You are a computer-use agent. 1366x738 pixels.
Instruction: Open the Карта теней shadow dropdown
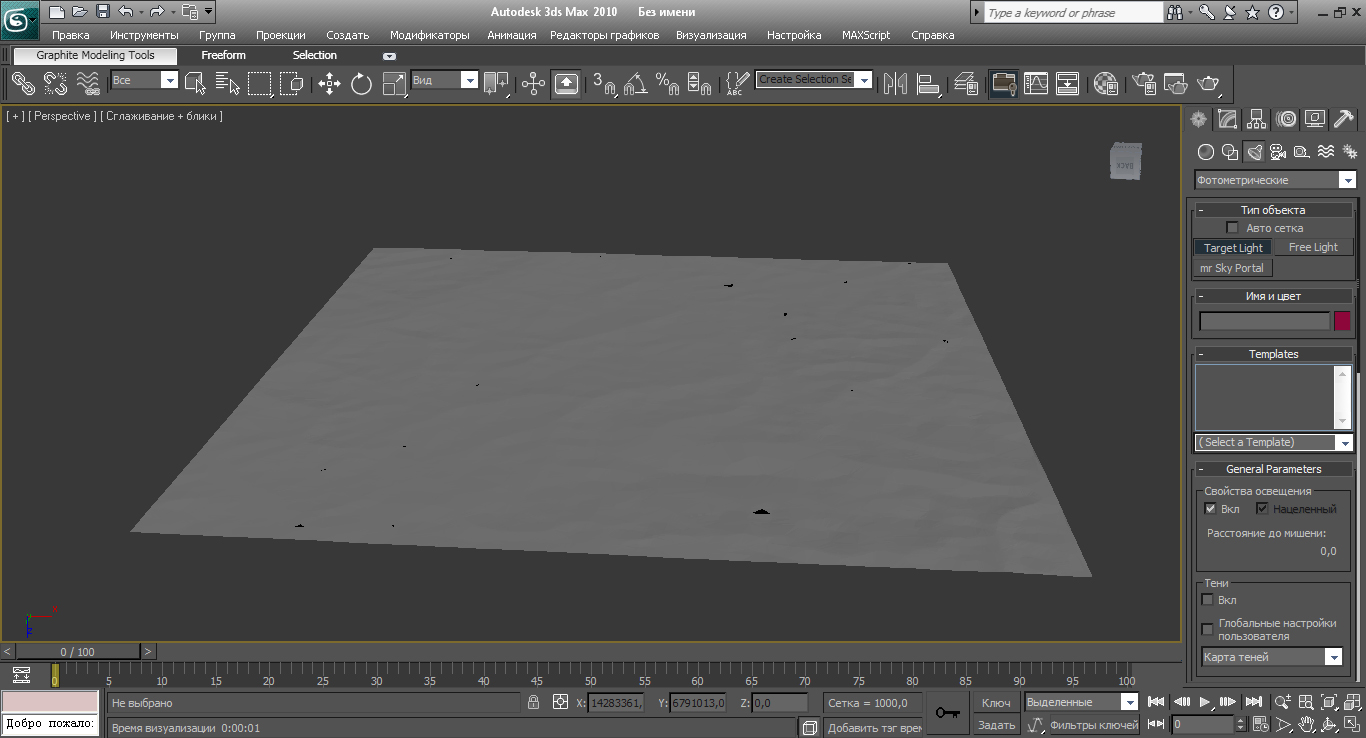1332,658
